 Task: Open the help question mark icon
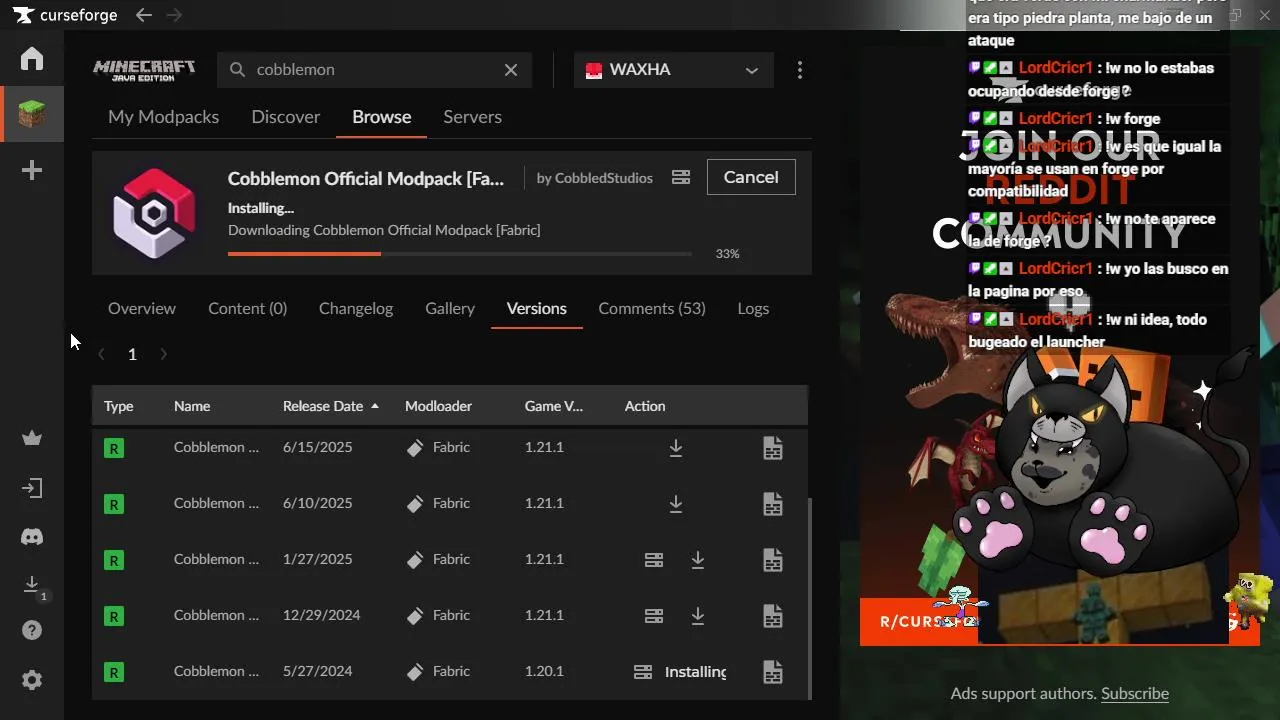pos(32,630)
